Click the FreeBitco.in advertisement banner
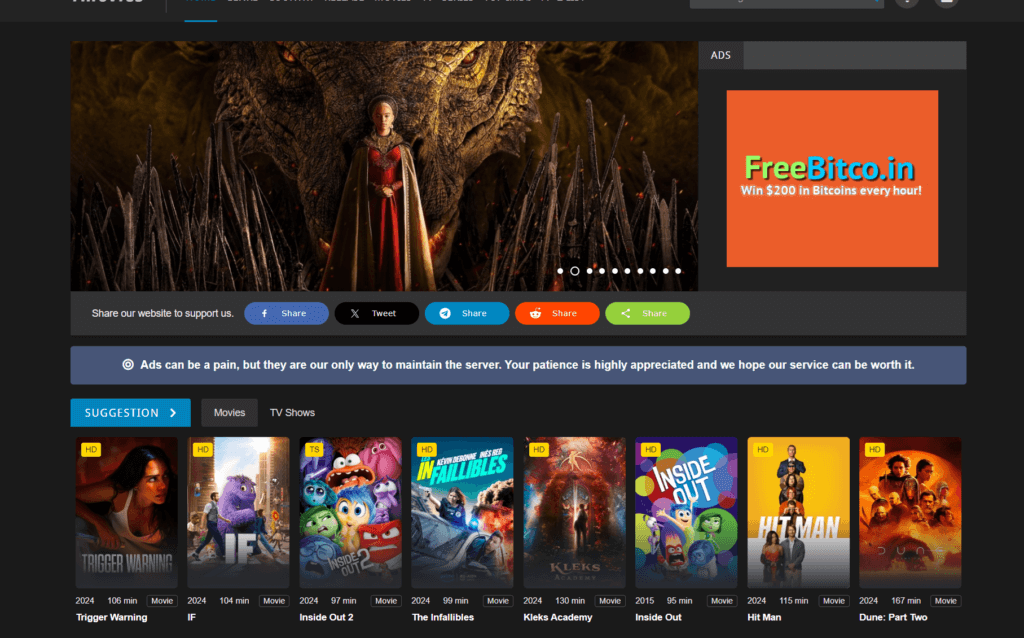This screenshot has width=1024, height=638. coord(832,179)
